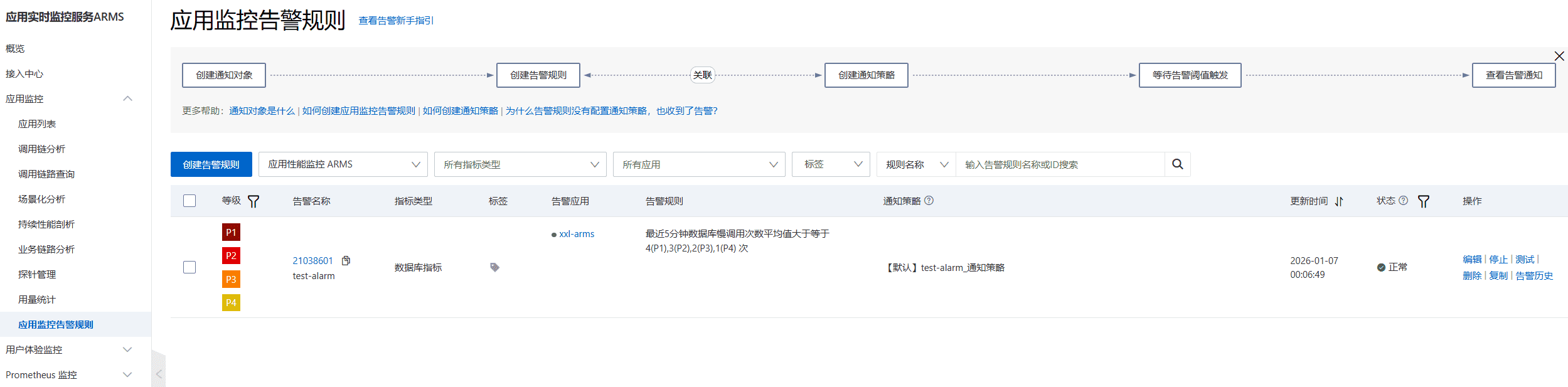Click the 创建通知对象 step box

tap(224, 75)
